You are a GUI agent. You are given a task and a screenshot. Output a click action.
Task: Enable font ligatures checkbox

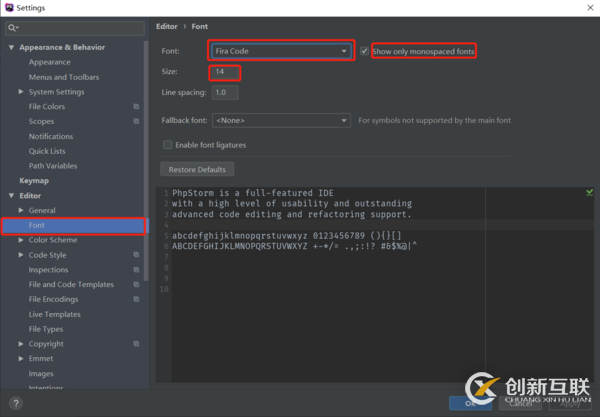pyautogui.click(x=167, y=145)
